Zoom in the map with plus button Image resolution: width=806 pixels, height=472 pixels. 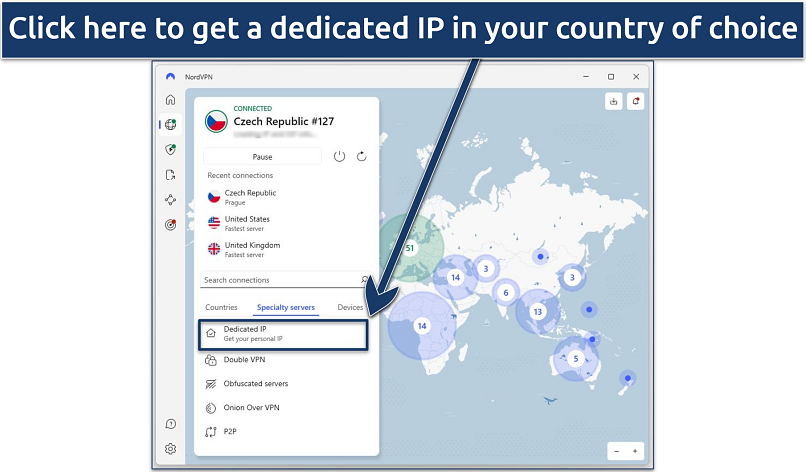635,451
